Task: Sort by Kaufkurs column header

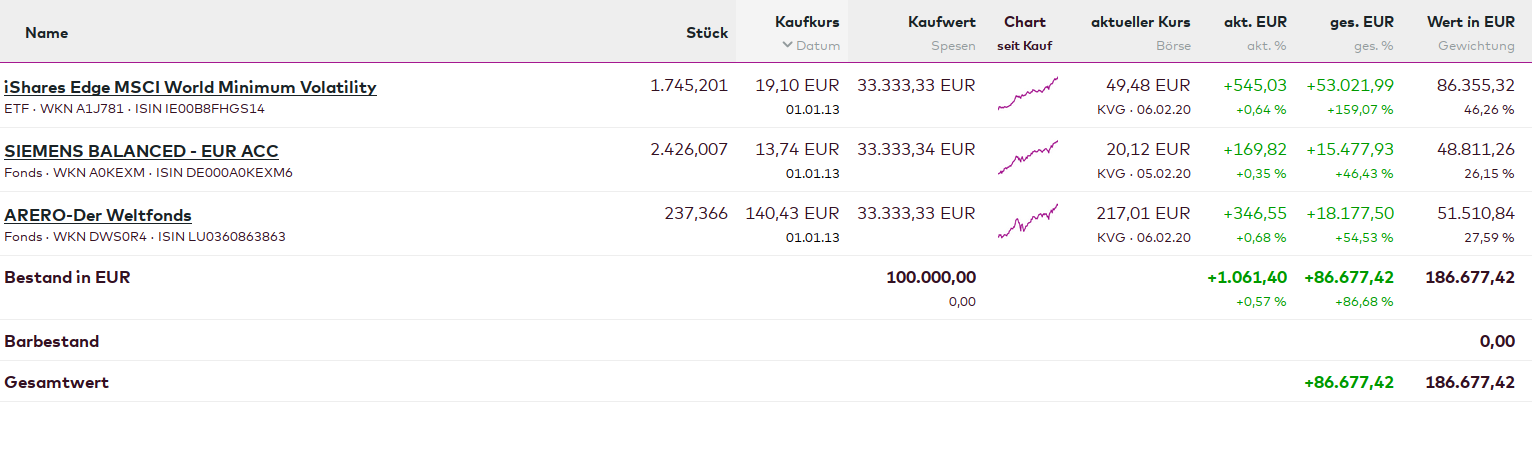Action: tap(807, 22)
